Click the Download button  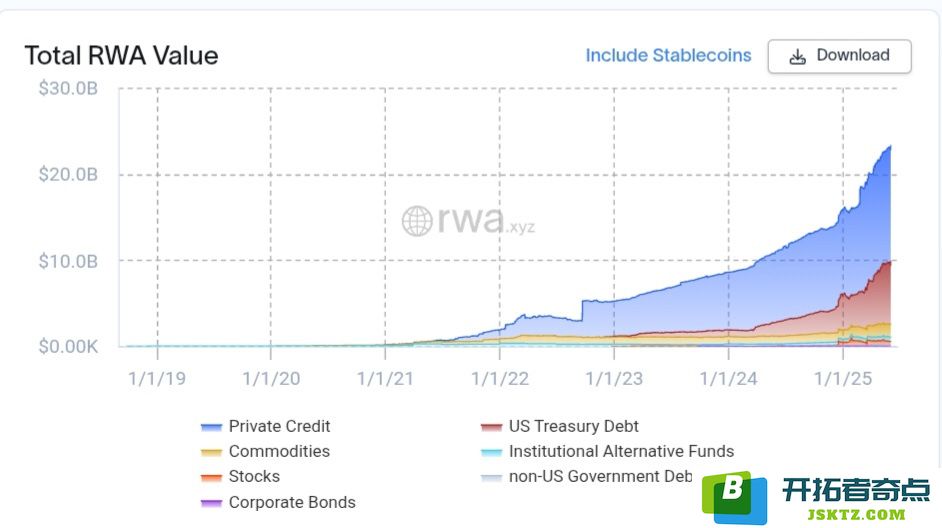click(839, 56)
